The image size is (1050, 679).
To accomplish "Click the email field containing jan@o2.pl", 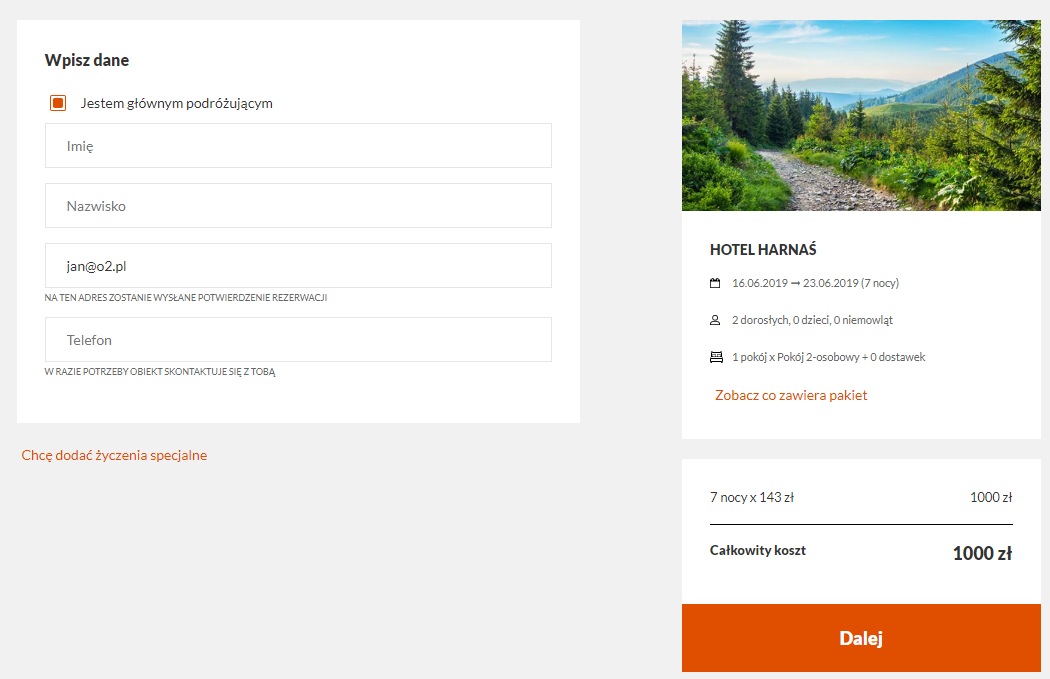I will coord(298,266).
